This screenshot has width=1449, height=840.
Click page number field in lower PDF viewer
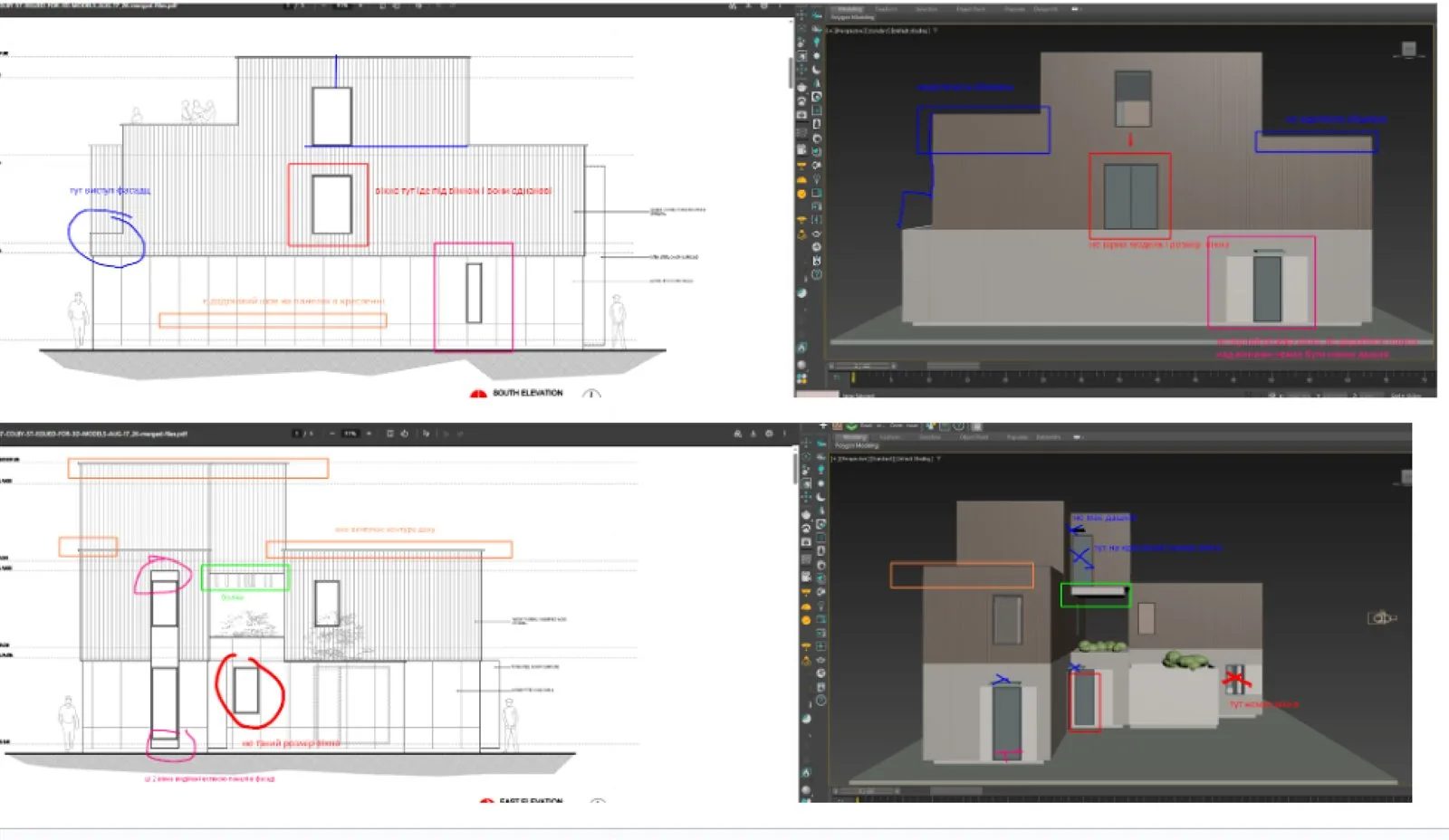(x=297, y=434)
